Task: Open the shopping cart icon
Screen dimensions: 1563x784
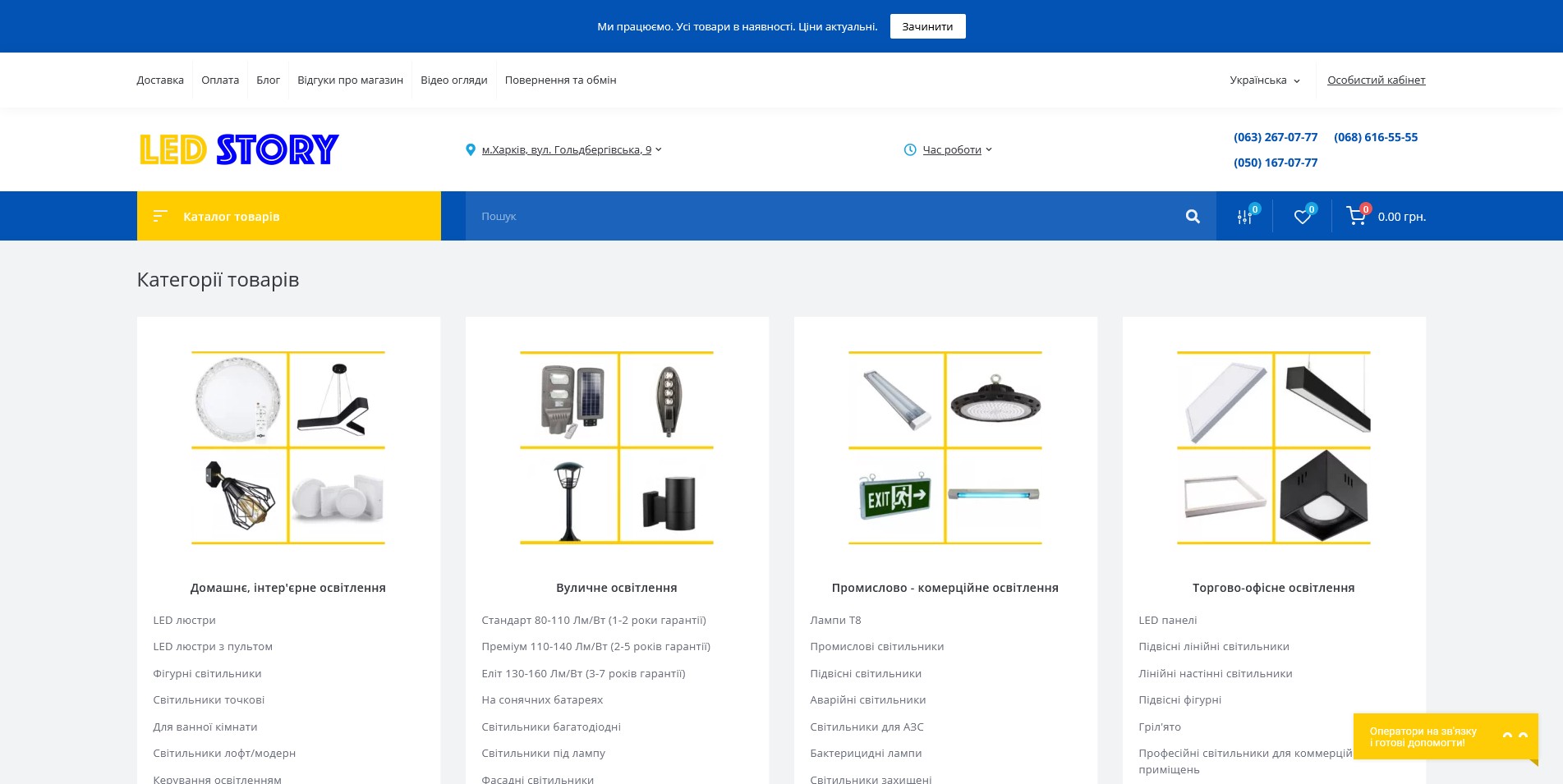Action: (x=1356, y=216)
